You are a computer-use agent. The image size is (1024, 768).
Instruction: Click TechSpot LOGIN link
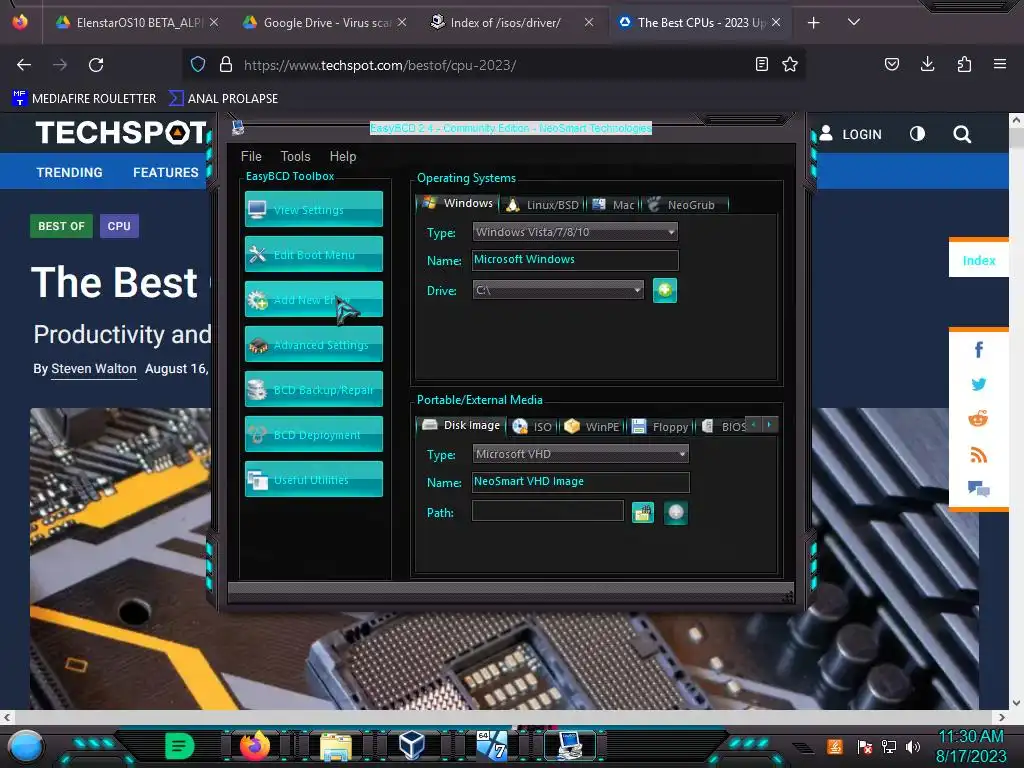coord(850,134)
